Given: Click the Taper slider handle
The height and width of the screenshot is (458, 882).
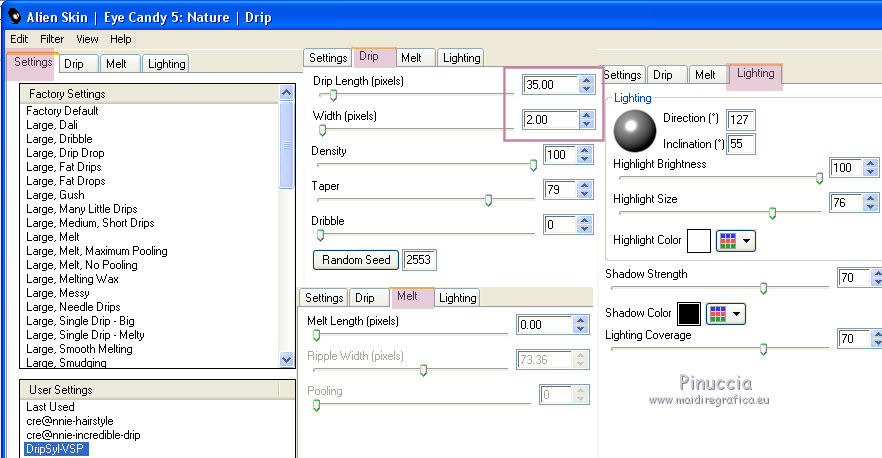Looking at the screenshot, I should [x=488, y=200].
